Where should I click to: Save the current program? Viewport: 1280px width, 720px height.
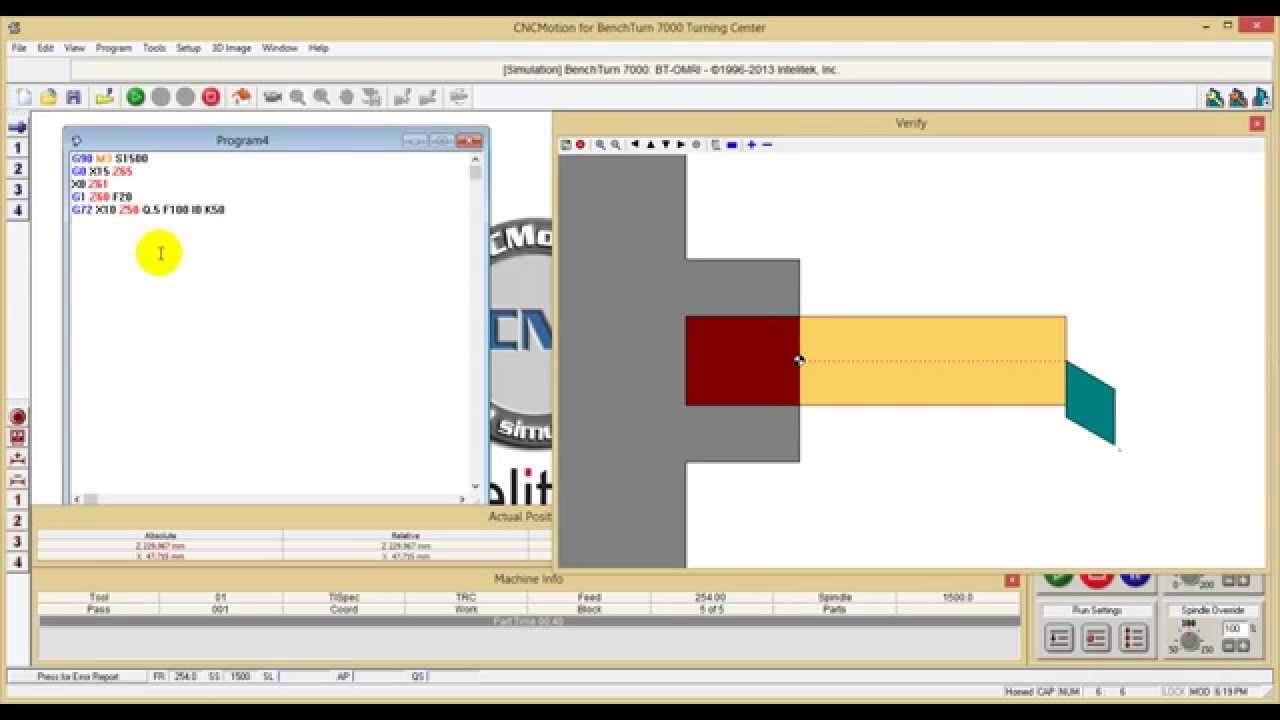point(73,97)
